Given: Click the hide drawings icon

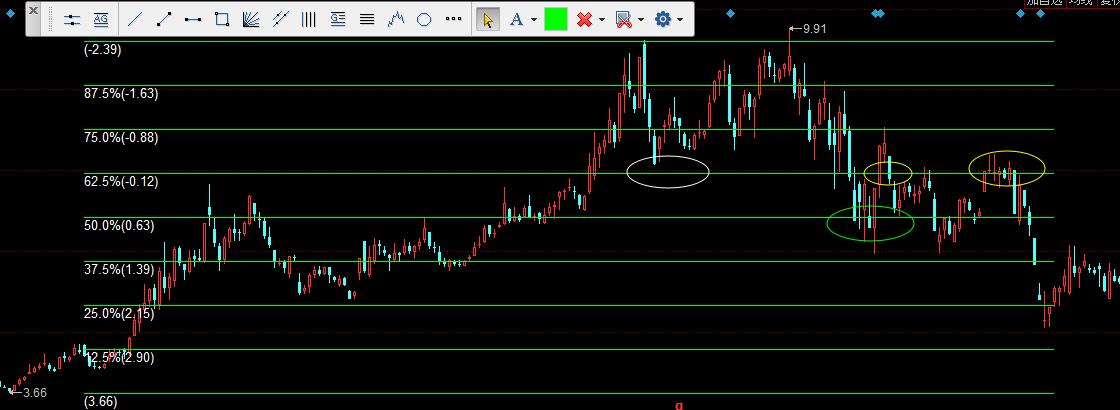Looking at the screenshot, I should click(x=624, y=20).
